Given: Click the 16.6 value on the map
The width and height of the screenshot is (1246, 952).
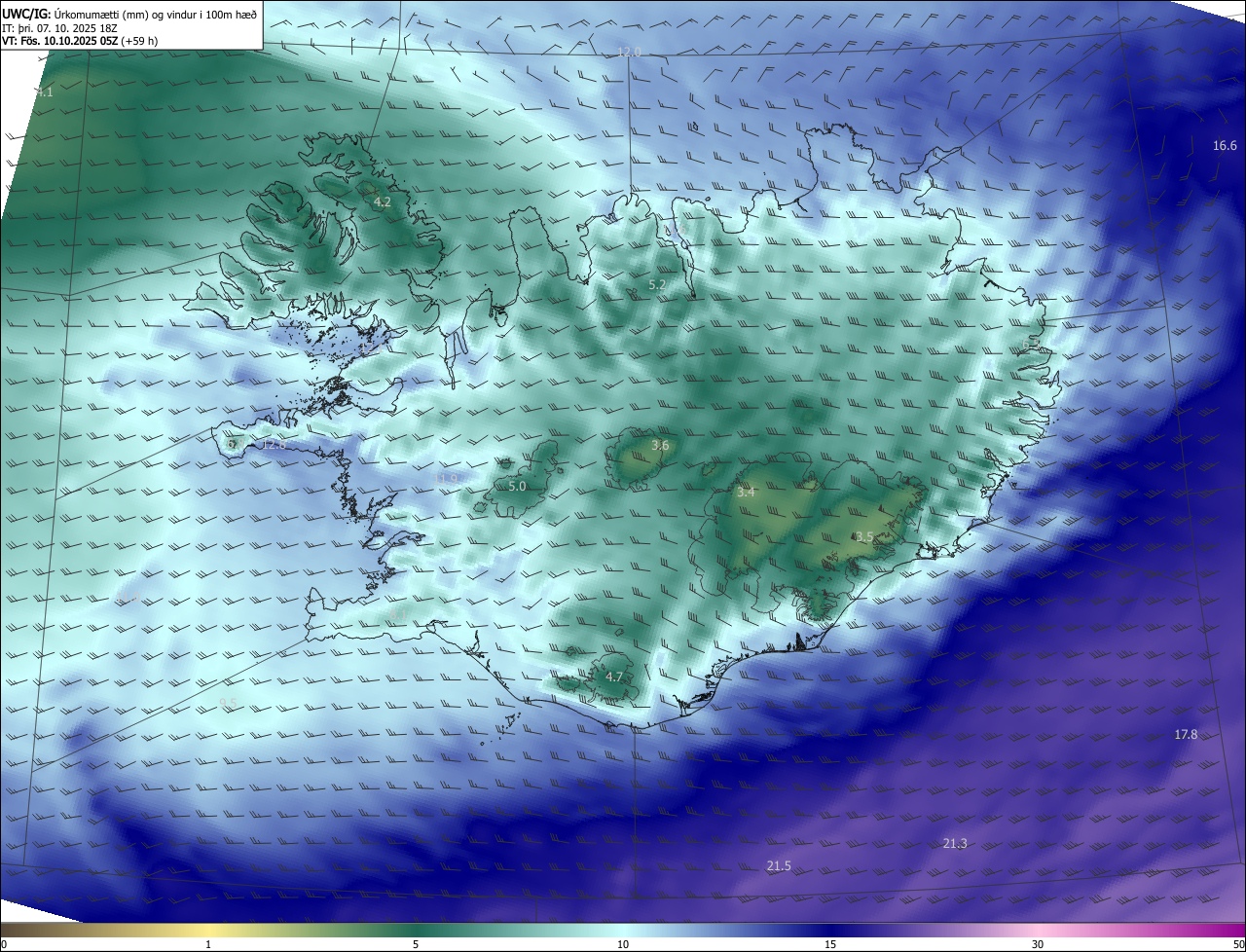Looking at the screenshot, I should tap(1225, 146).
